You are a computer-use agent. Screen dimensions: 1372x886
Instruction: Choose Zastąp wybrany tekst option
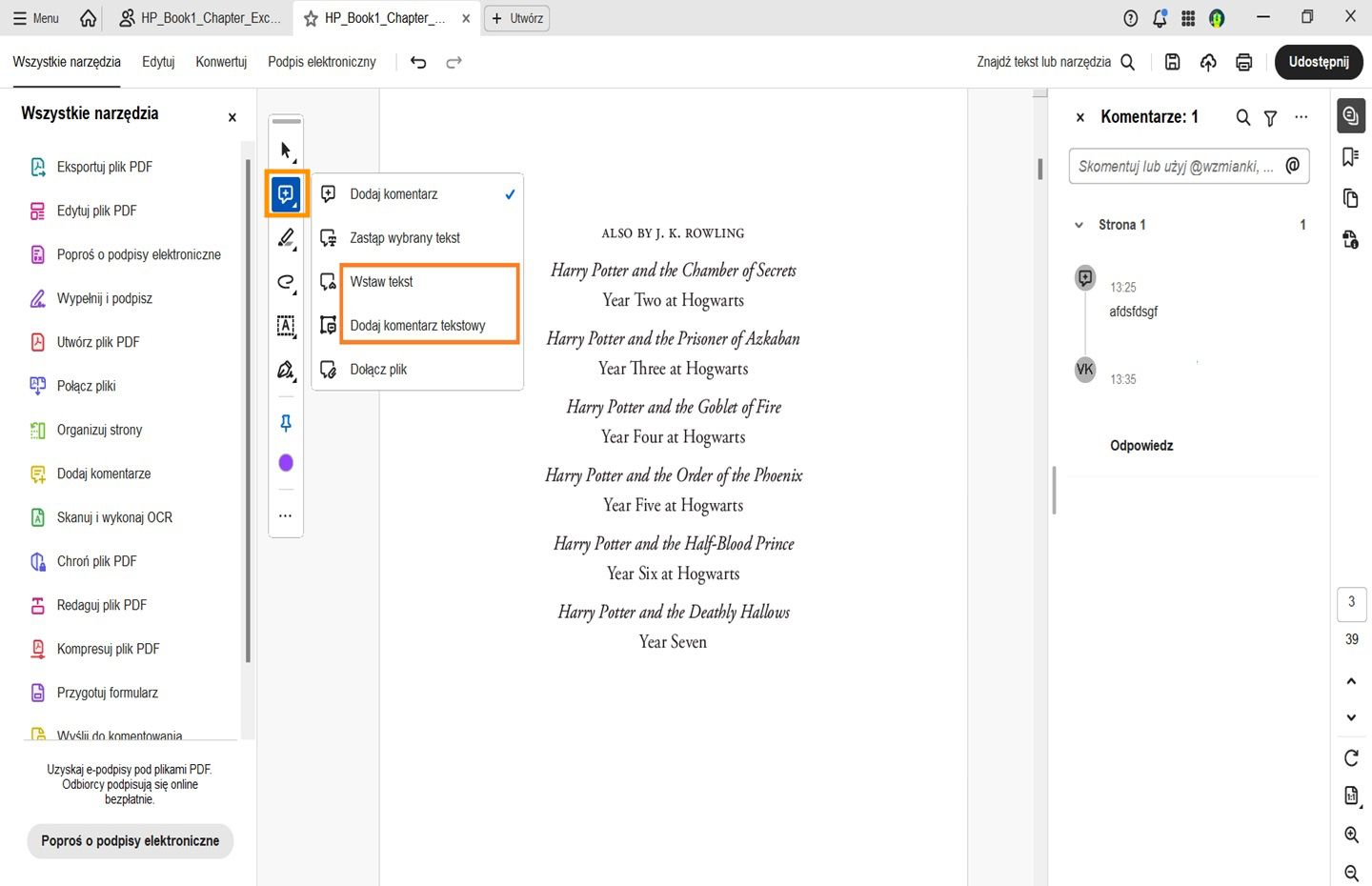(417, 238)
